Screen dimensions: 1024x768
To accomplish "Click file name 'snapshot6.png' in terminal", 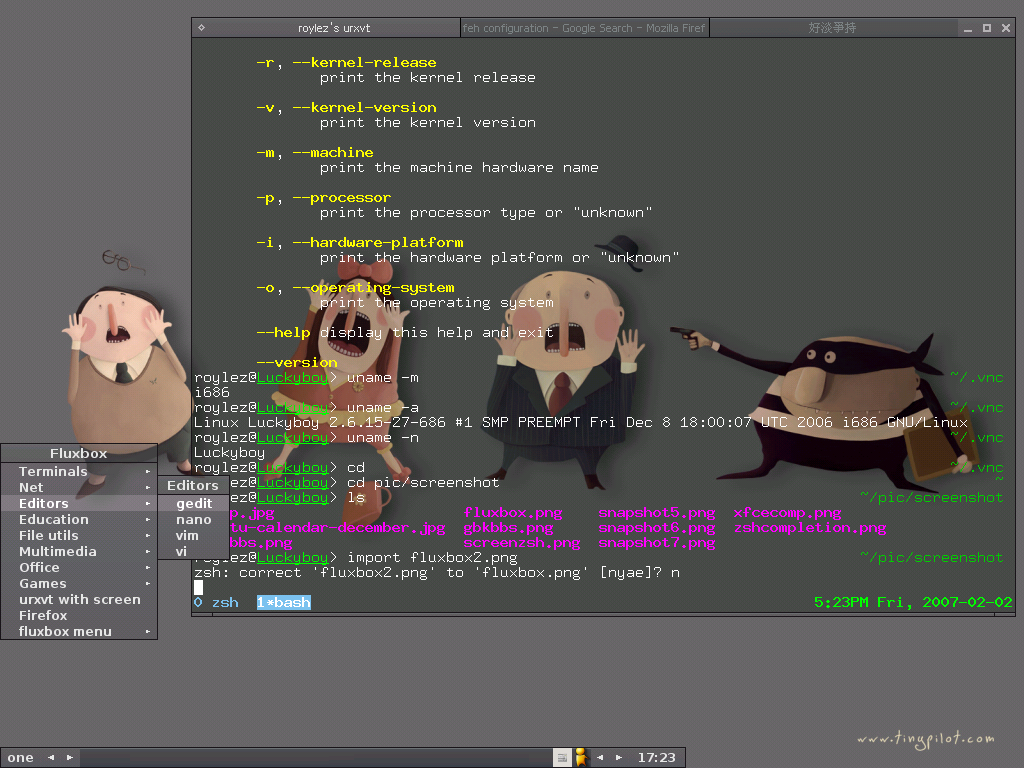I will [x=656, y=528].
